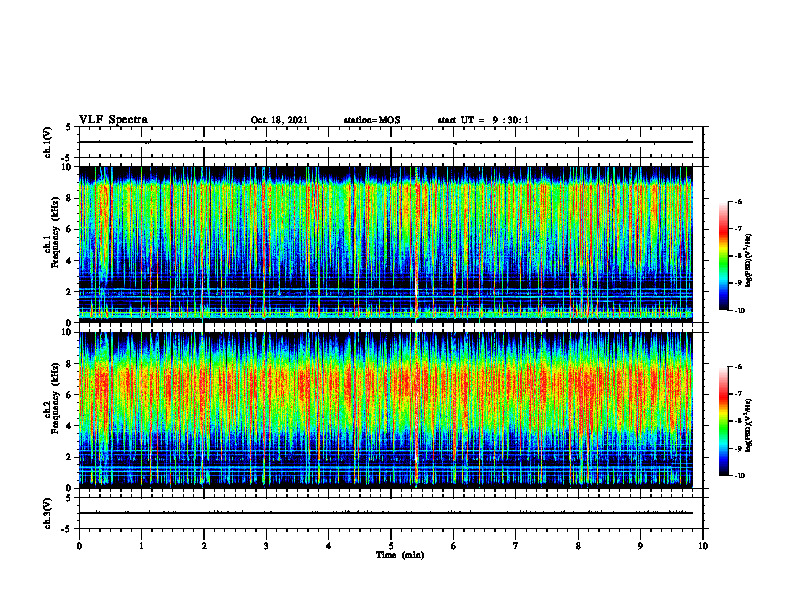This screenshot has width=792, height=612.
Task: Click time axis tick label "5"
Action: (391, 546)
